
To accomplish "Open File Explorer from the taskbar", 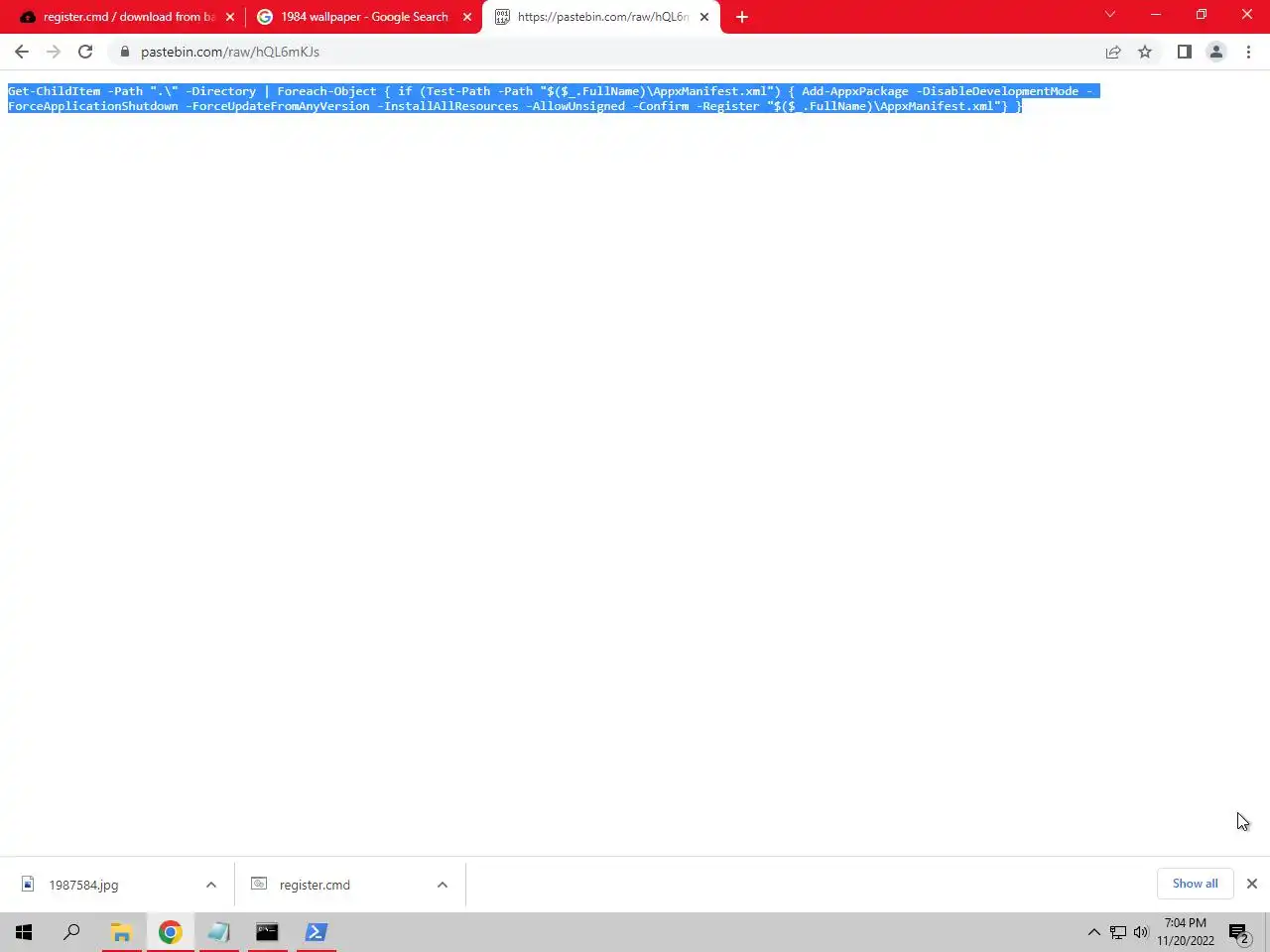I will tap(121, 932).
